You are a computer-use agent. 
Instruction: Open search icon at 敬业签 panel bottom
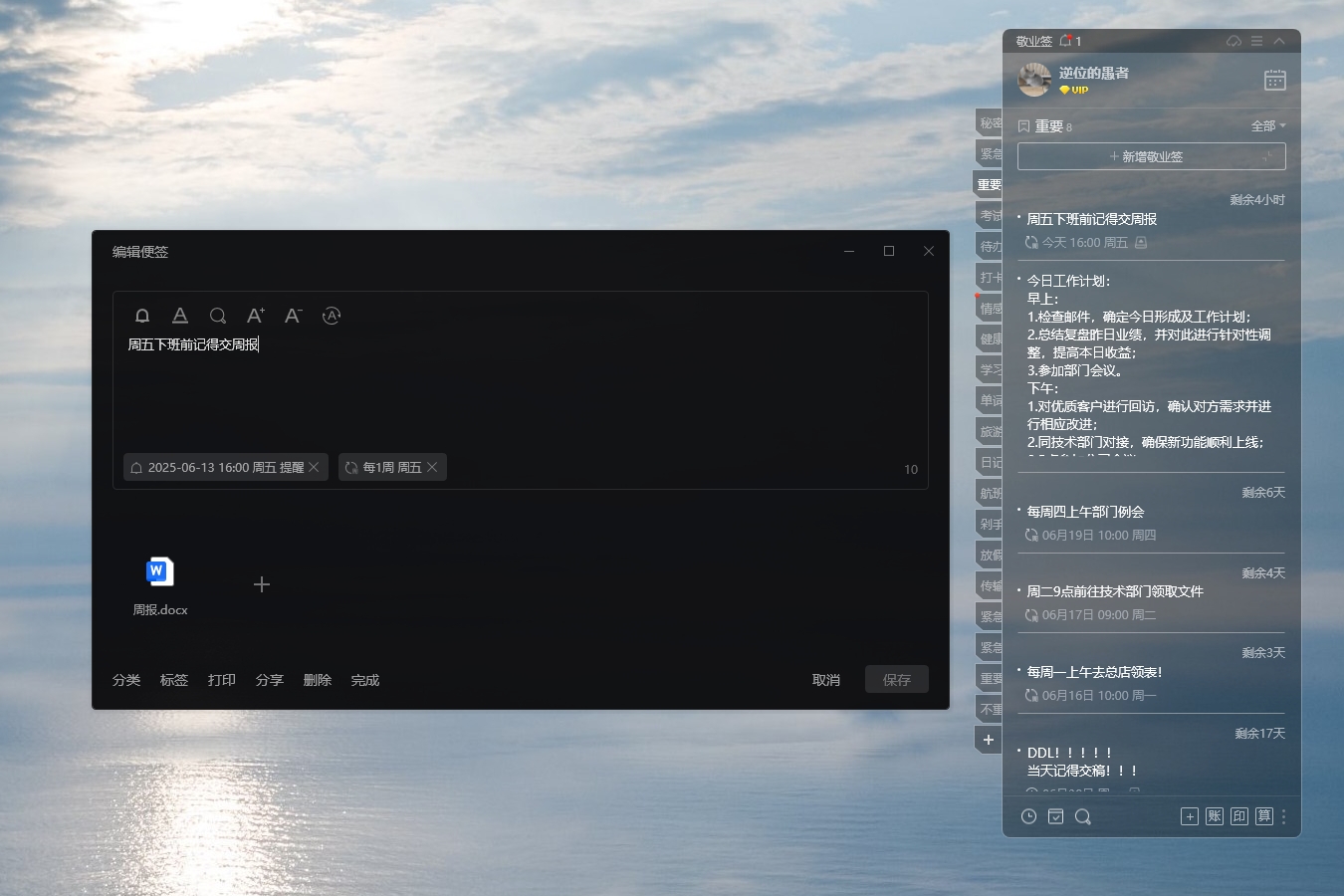1083,816
